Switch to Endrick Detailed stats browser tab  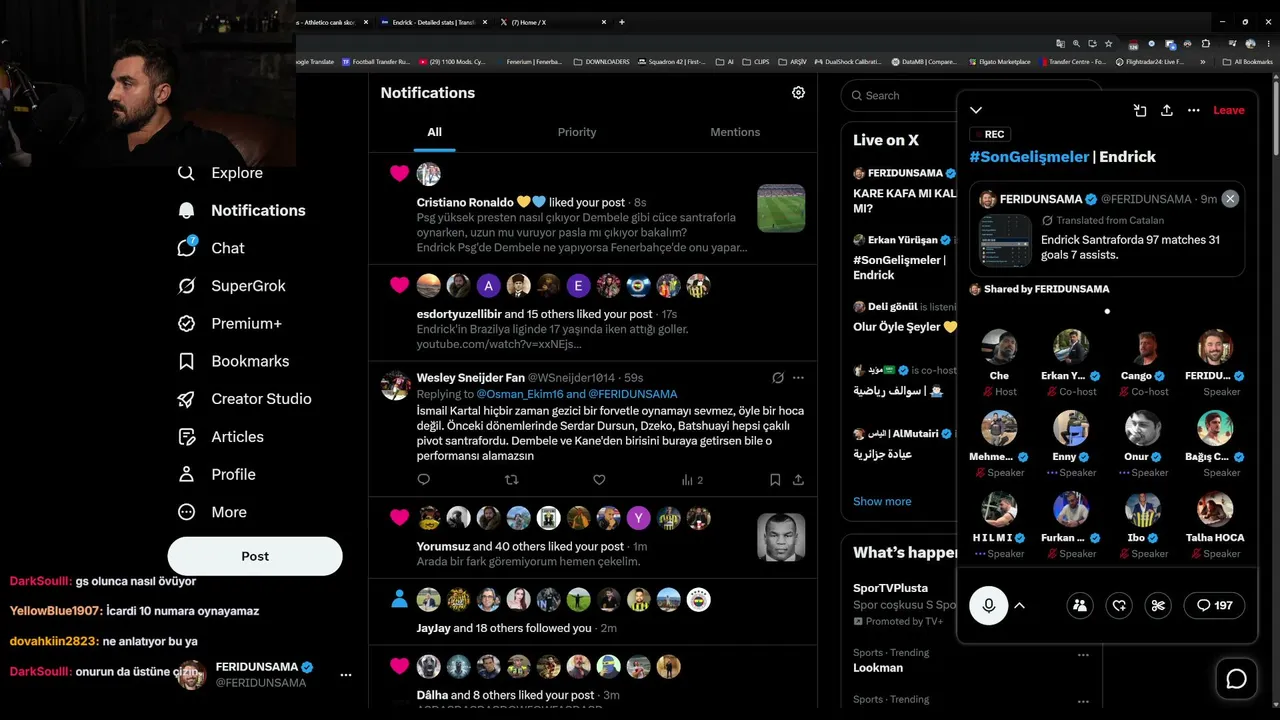coord(431,22)
